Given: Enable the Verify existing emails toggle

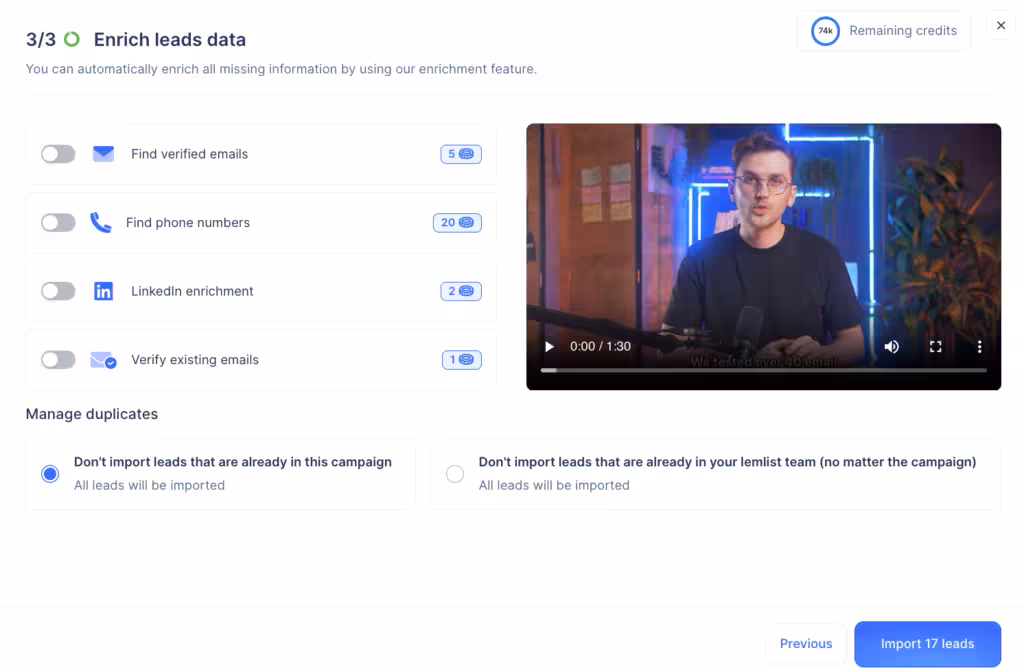Looking at the screenshot, I should [58, 360].
